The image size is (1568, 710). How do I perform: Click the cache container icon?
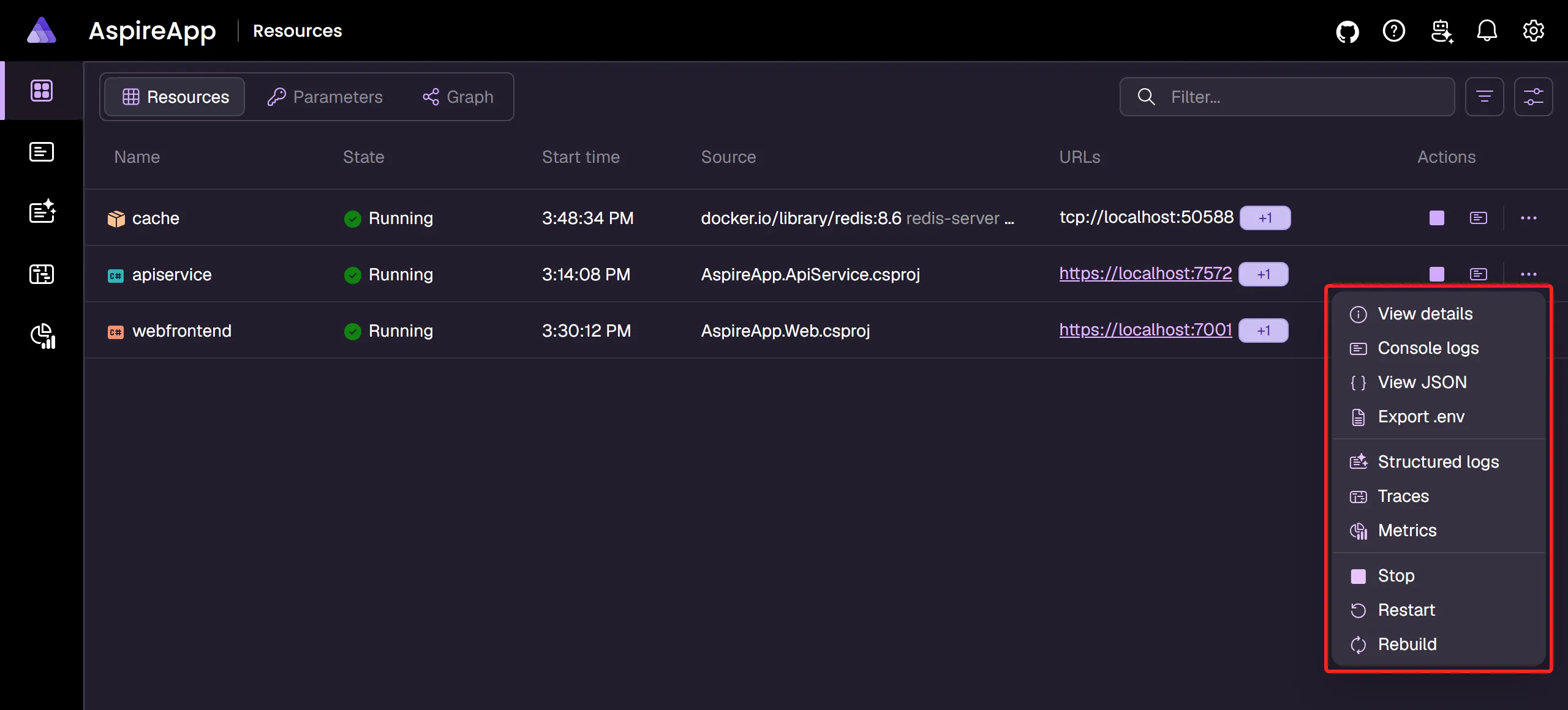tap(116, 219)
